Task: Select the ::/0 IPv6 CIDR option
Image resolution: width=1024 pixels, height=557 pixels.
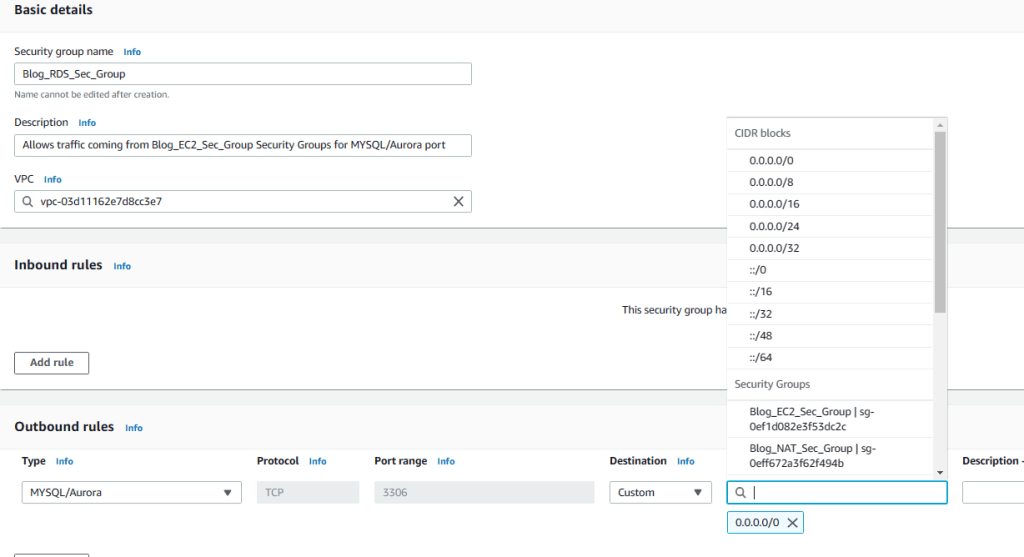Action: click(757, 270)
